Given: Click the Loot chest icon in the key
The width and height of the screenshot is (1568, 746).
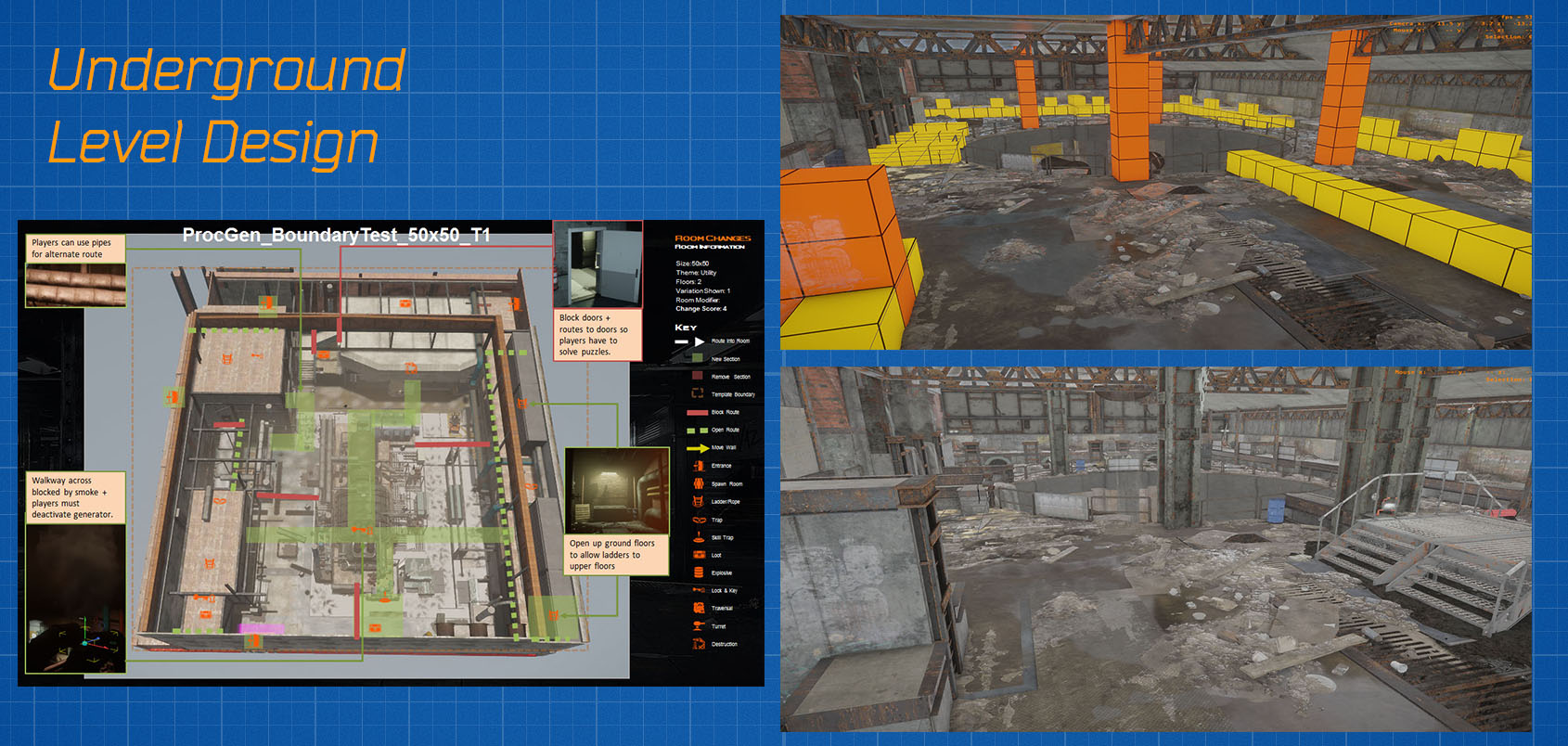Looking at the screenshot, I should [698, 555].
